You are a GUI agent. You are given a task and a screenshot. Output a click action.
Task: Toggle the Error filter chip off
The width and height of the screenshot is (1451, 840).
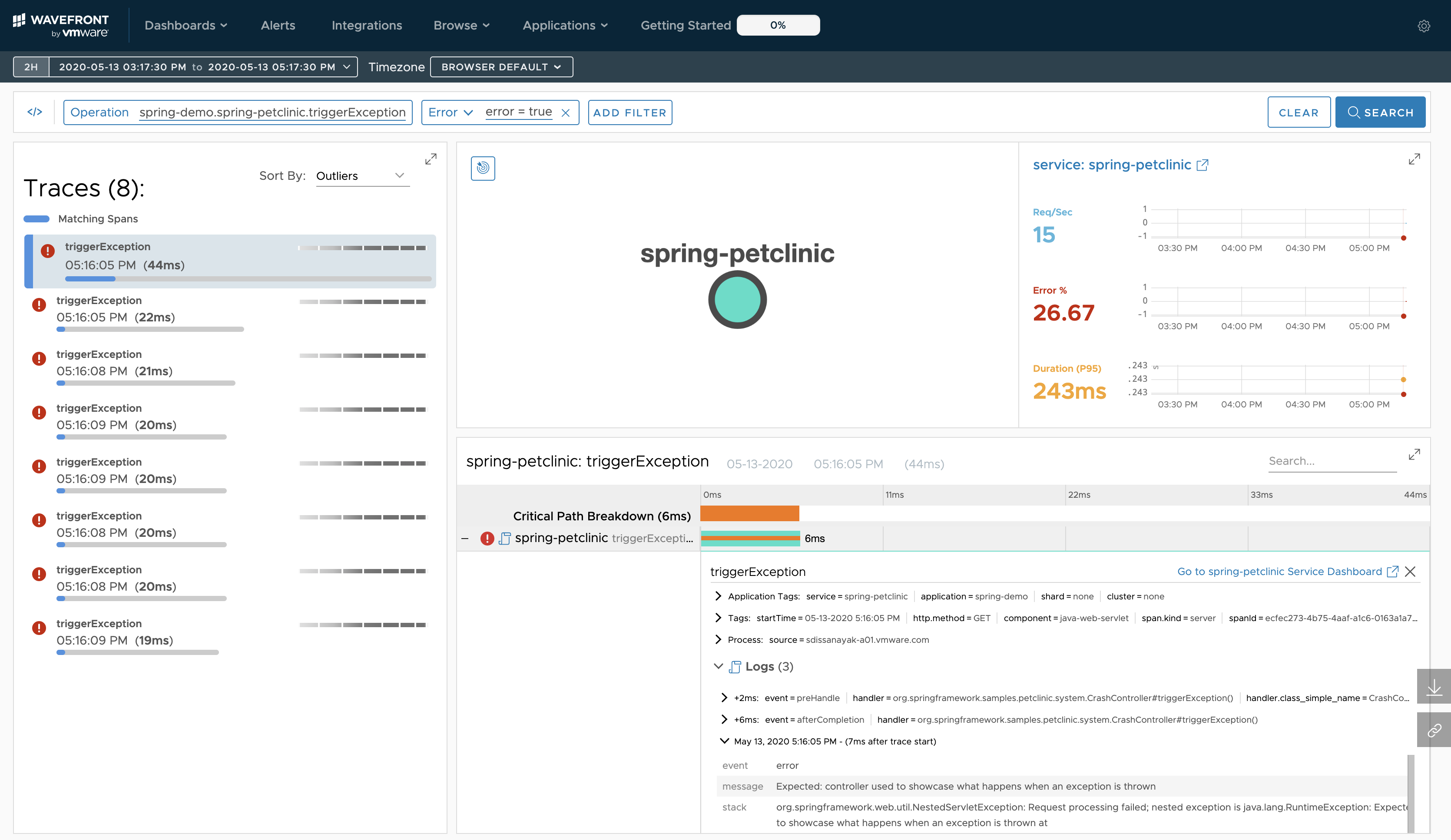click(x=565, y=112)
